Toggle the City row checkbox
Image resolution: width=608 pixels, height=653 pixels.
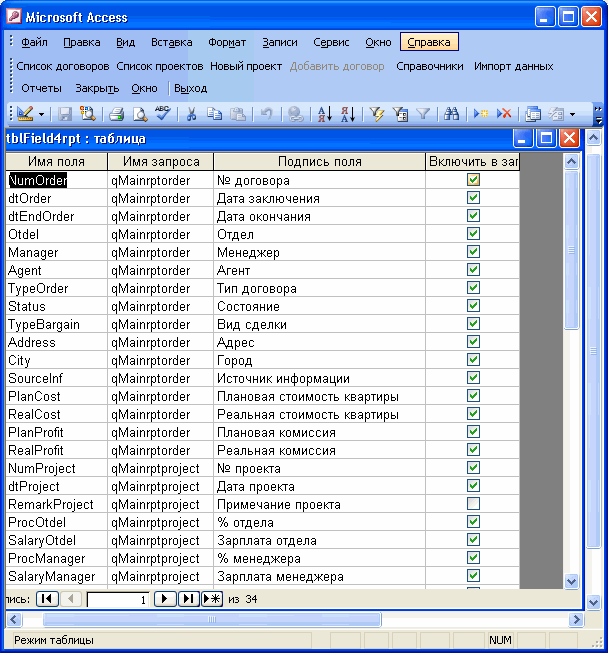[x=473, y=359]
